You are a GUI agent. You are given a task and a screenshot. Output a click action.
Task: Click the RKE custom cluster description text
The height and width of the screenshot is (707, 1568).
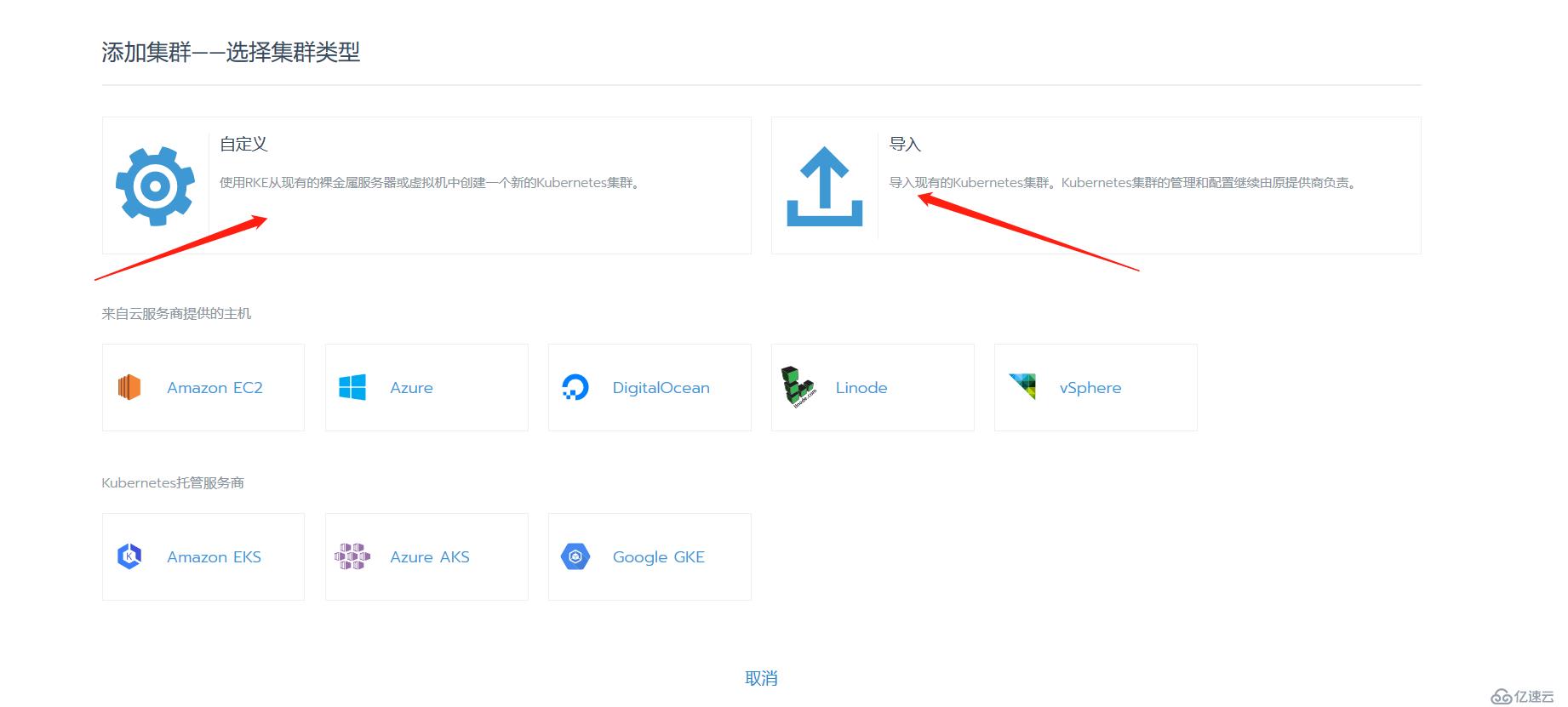pyautogui.click(x=430, y=182)
